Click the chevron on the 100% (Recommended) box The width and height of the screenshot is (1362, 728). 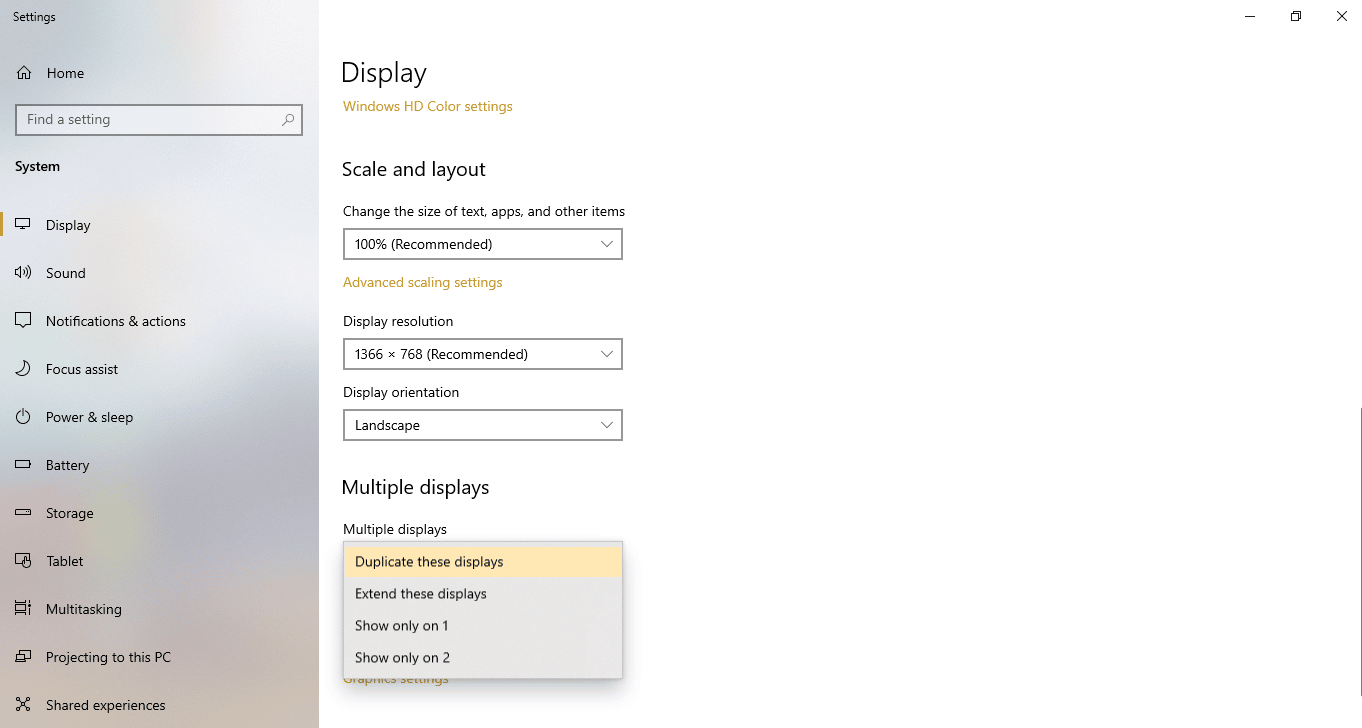607,244
